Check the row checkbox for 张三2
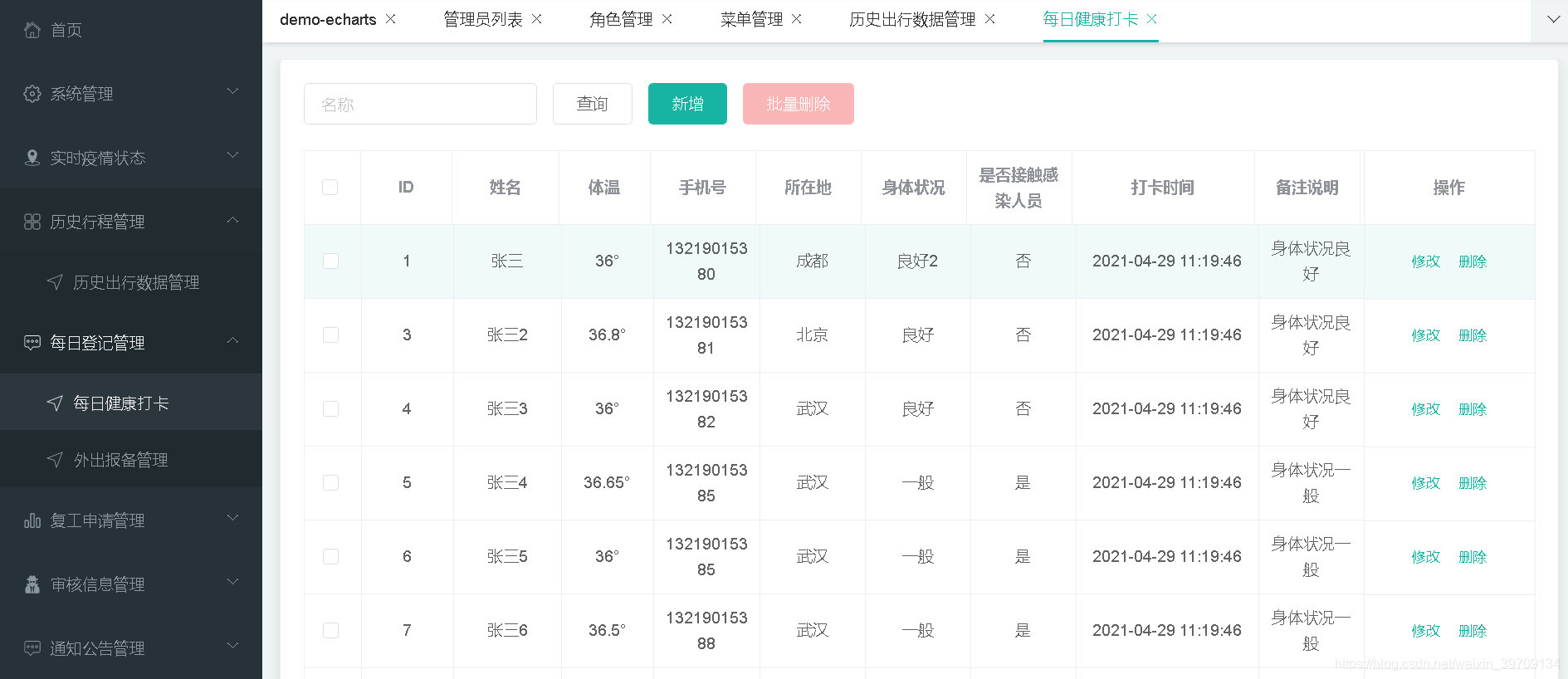The image size is (1568, 679). pos(330,335)
